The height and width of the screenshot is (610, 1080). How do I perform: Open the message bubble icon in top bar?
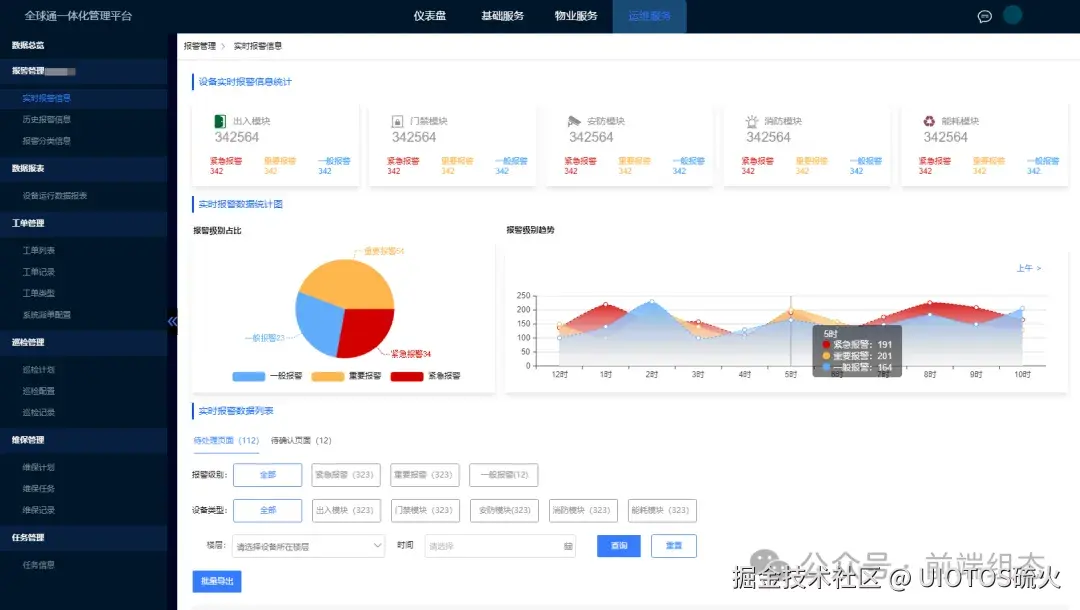click(985, 16)
